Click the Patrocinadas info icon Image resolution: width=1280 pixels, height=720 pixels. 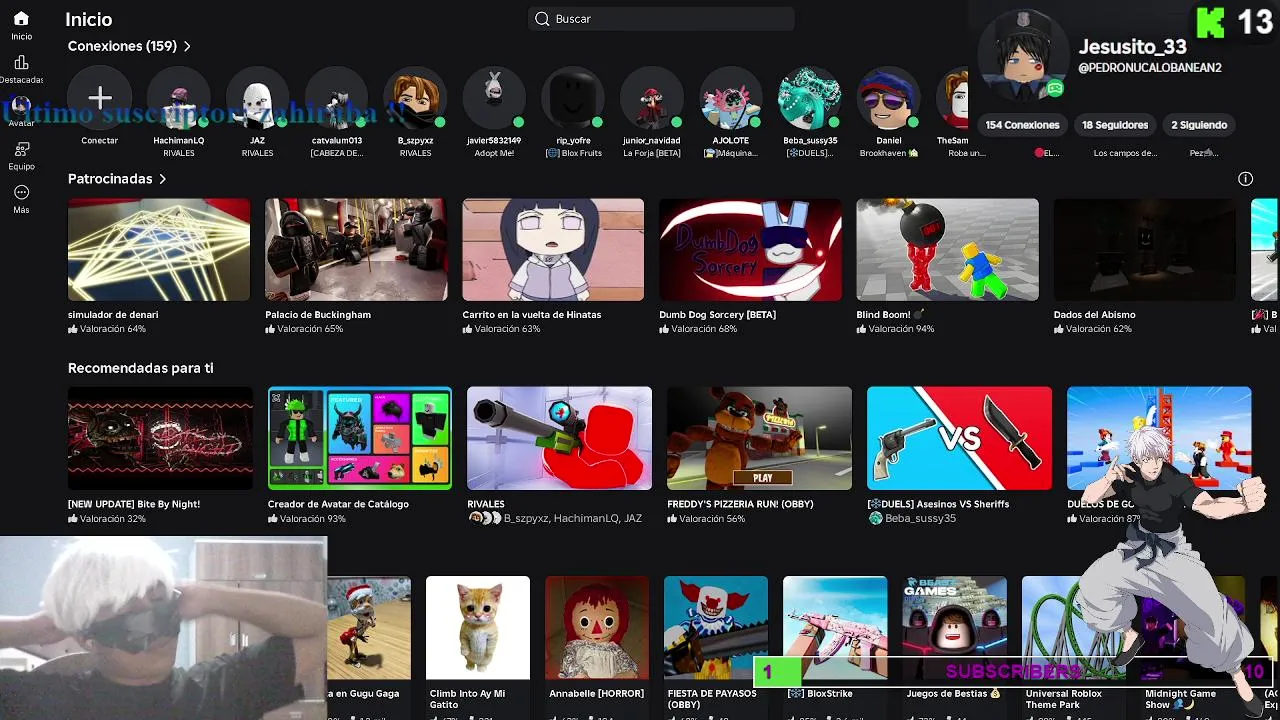click(1245, 179)
